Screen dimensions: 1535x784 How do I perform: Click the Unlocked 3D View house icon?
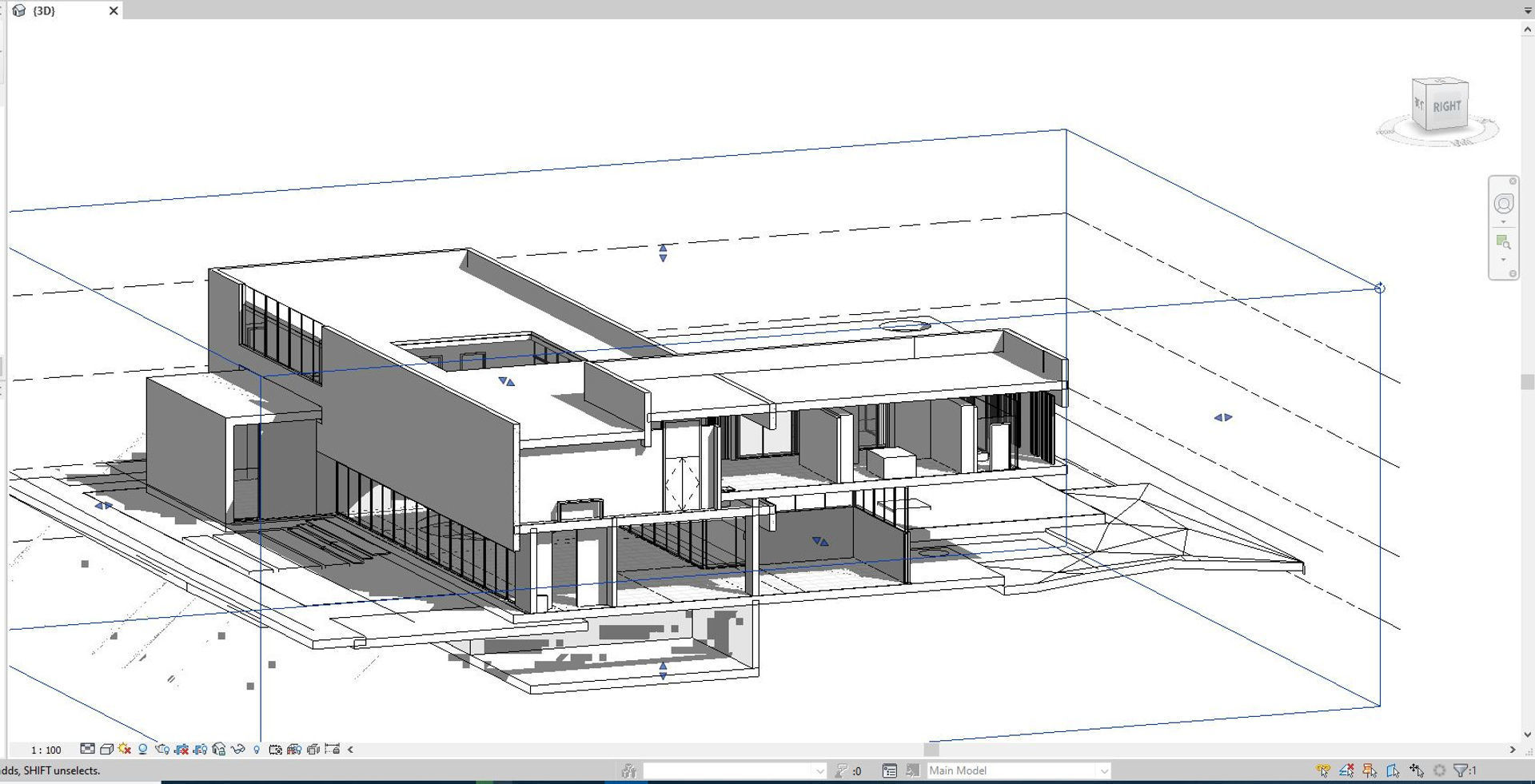point(219,749)
